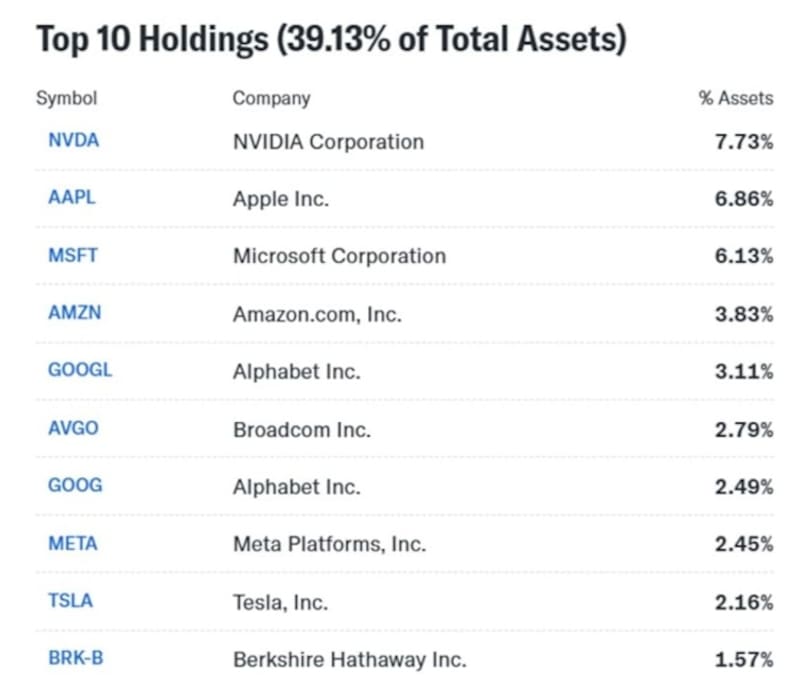800x692 pixels.
Task: Select the AMZN ticker link
Action: tap(74, 313)
